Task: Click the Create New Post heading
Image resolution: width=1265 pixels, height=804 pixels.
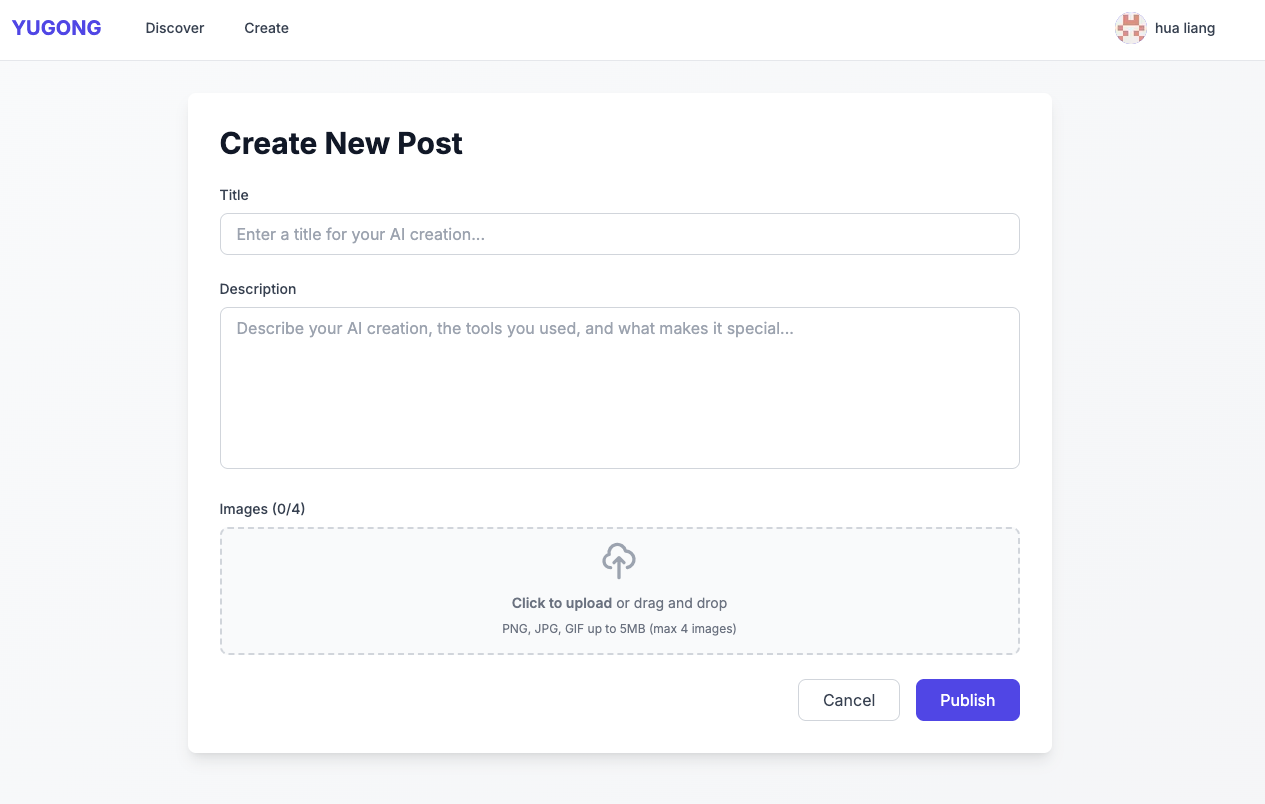Action: [341, 144]
